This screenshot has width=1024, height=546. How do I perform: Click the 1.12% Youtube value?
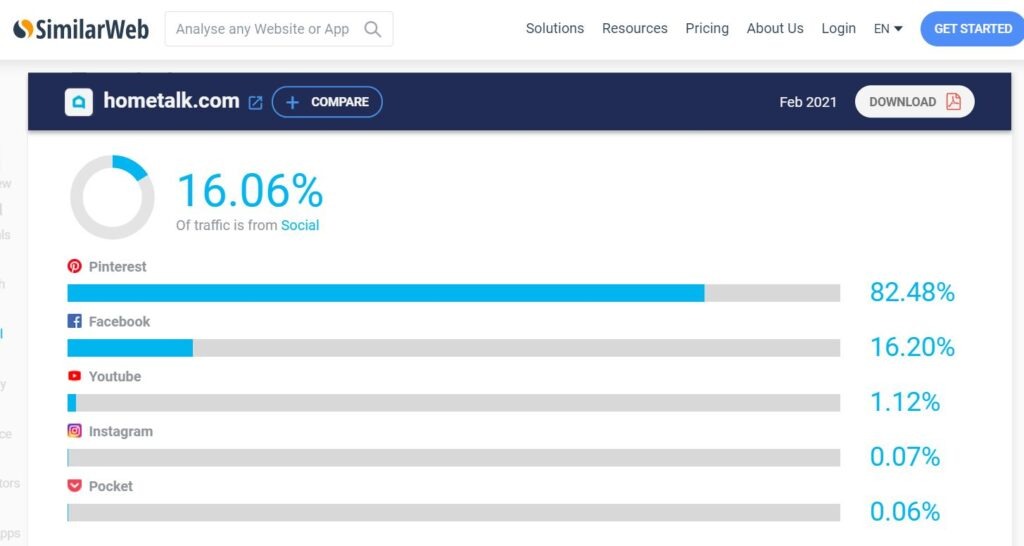904,402
